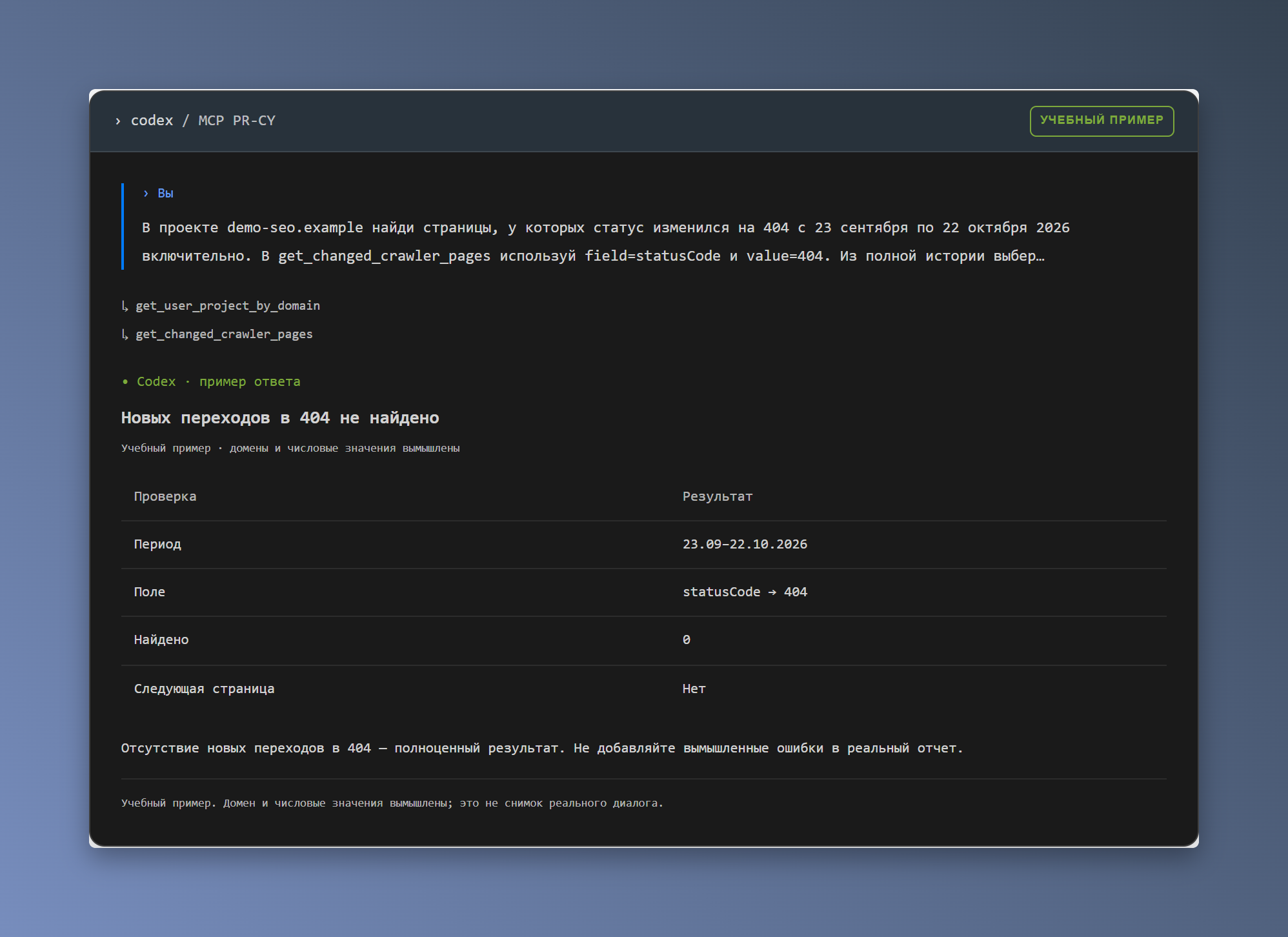Click the subtitle 'домены и числовые значения вымышлены'

pyautogui.click(x=345, y=448)
